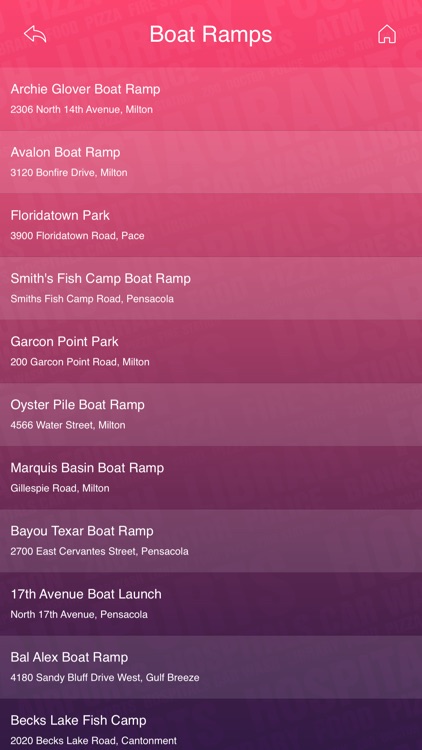The image size is (422, 750).
Task: Select 2700 East Cervantes Street, Pensacola address
Action: point(100,551)
